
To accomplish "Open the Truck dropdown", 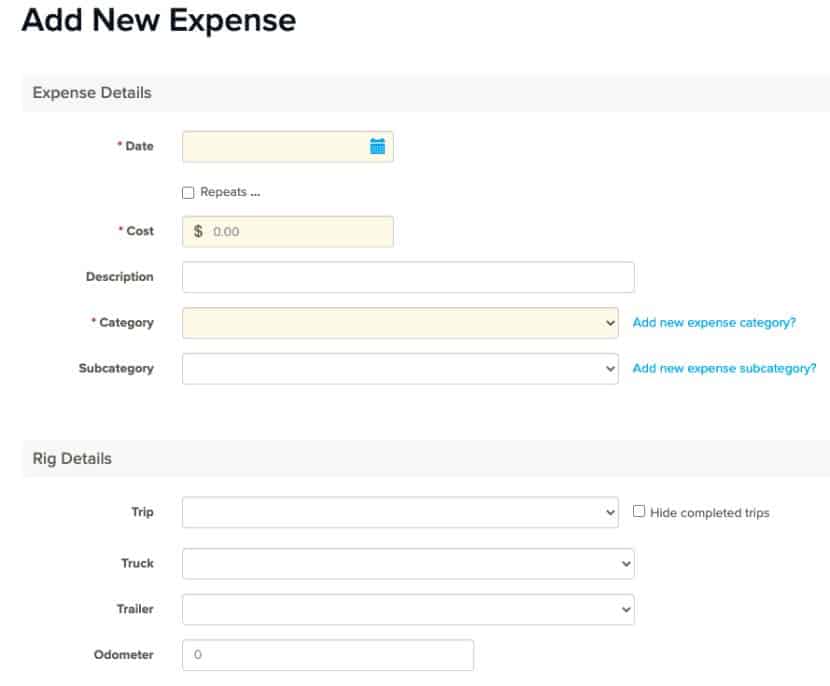I will pyautogui.click(x=407, y=563).
